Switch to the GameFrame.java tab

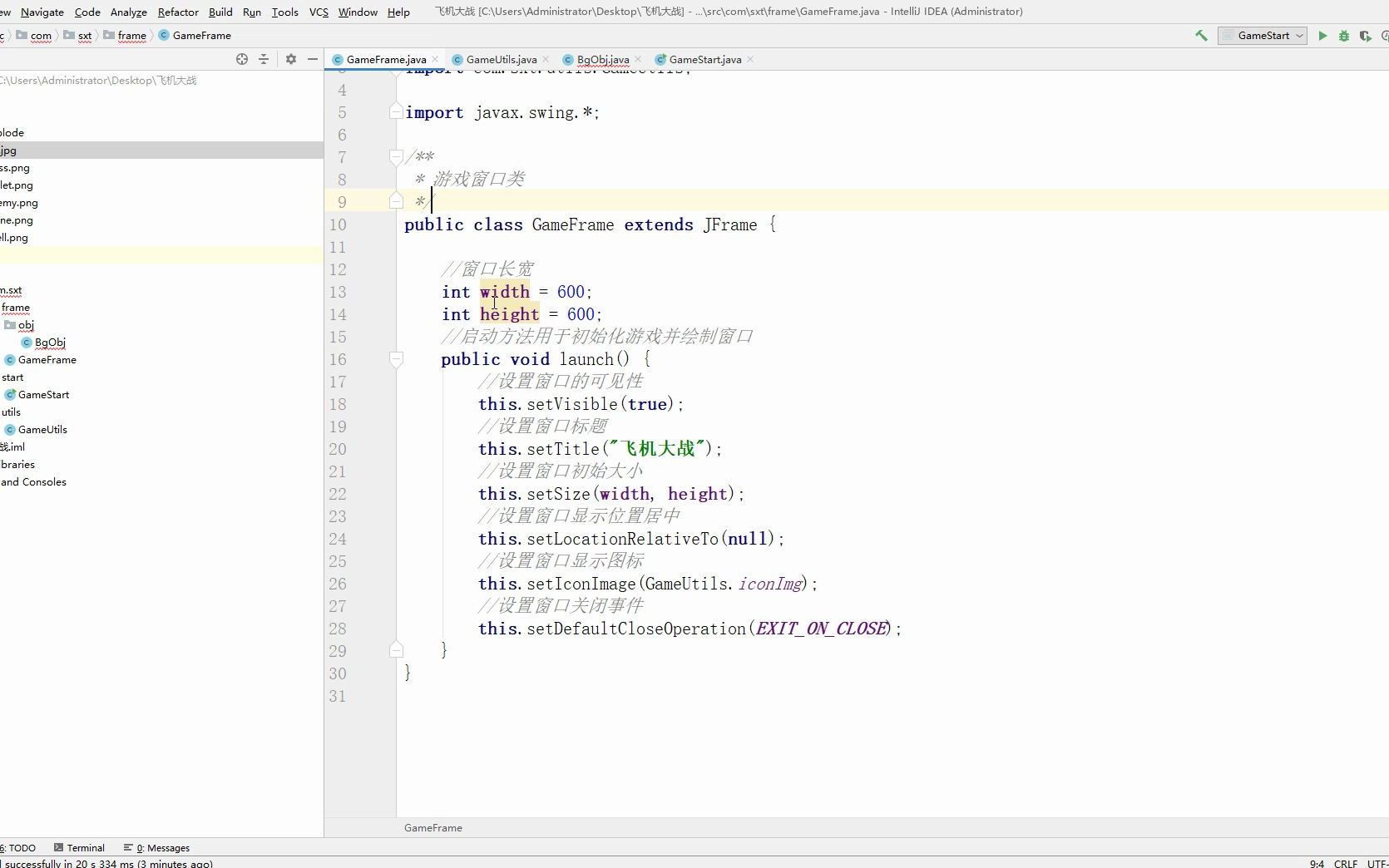point(386,60)
